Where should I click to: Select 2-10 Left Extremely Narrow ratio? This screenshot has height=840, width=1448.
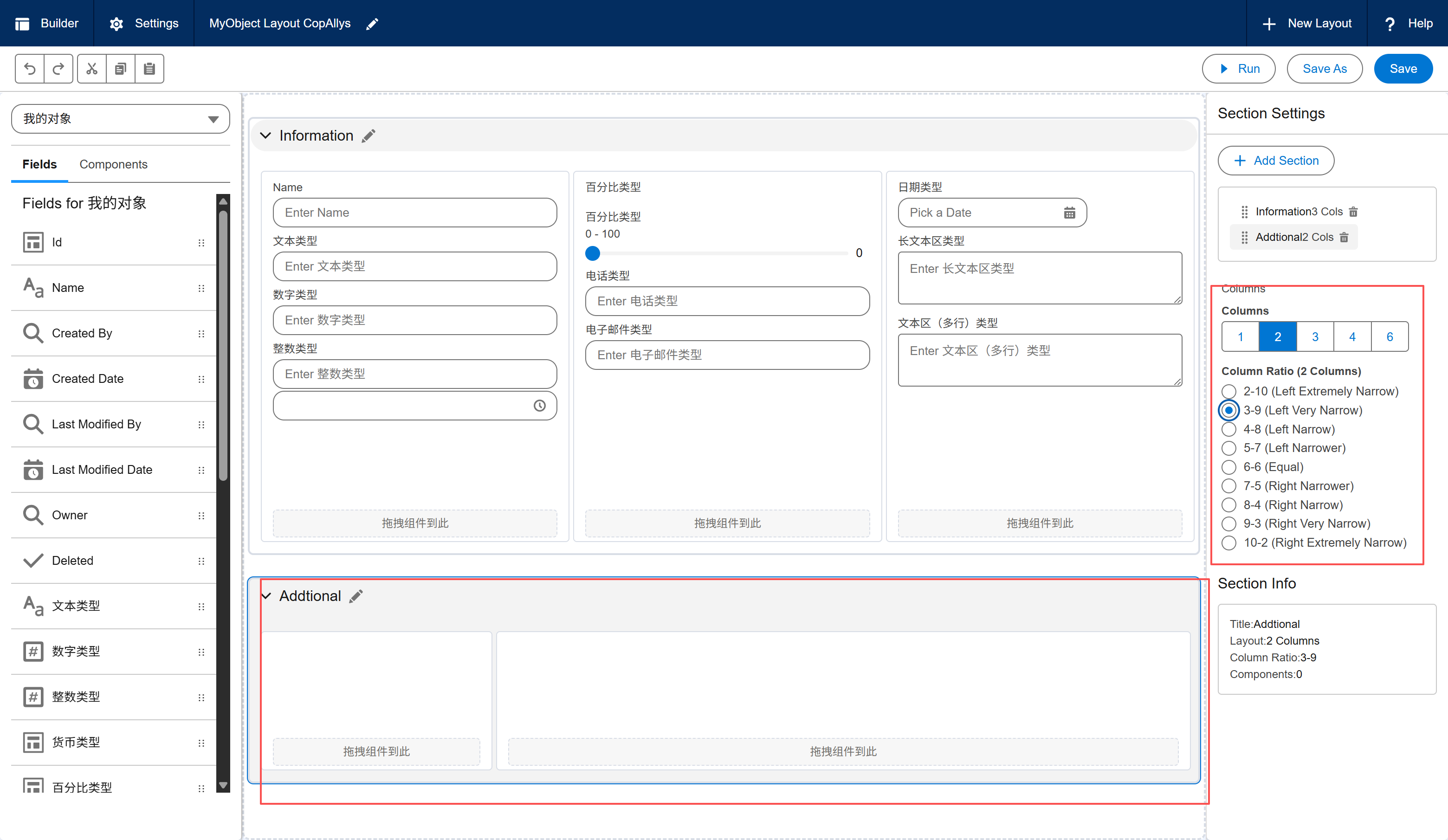[1228, 391]
